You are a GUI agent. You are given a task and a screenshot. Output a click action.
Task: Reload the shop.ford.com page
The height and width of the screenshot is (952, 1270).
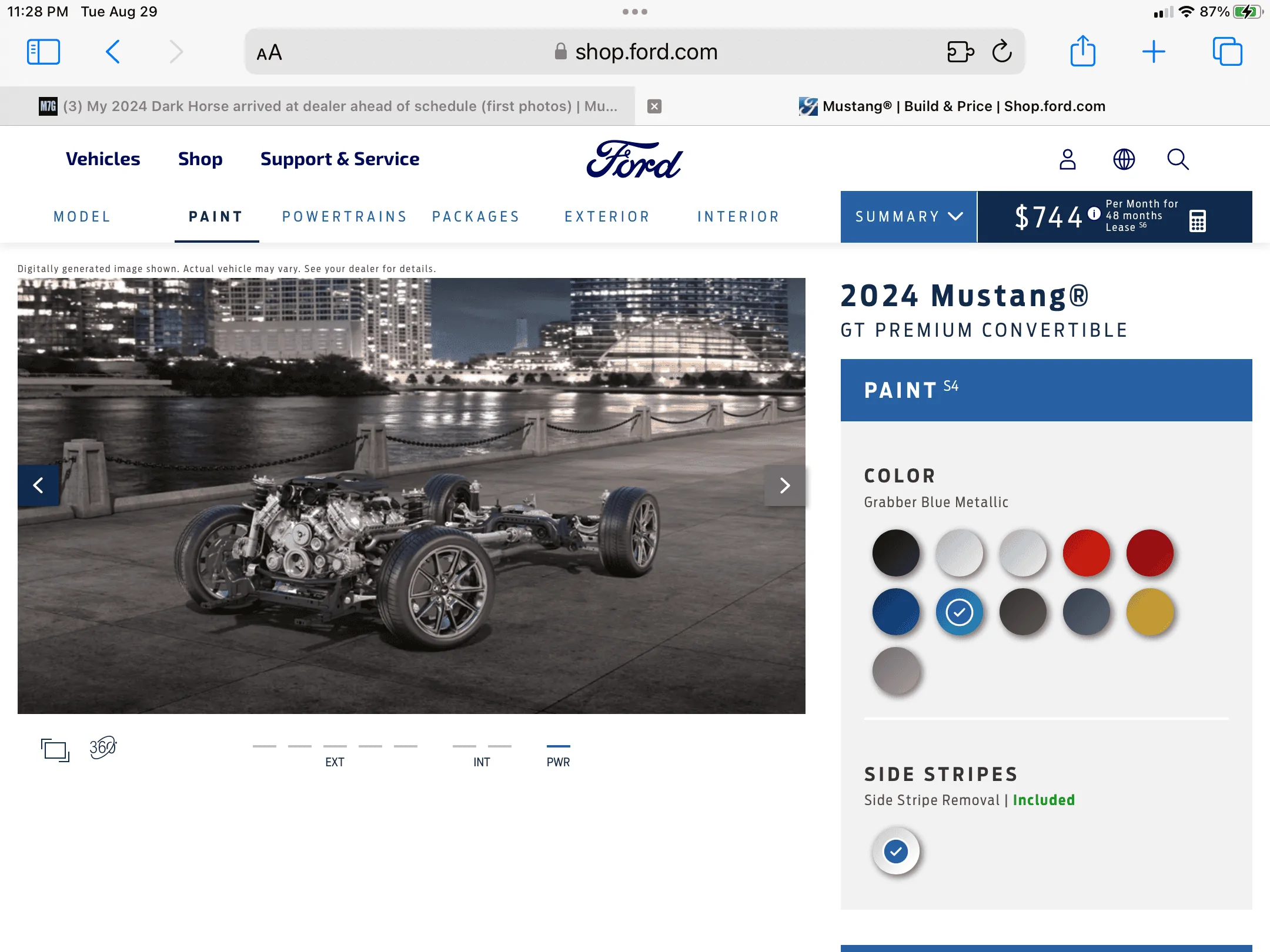coord(1002,52)
